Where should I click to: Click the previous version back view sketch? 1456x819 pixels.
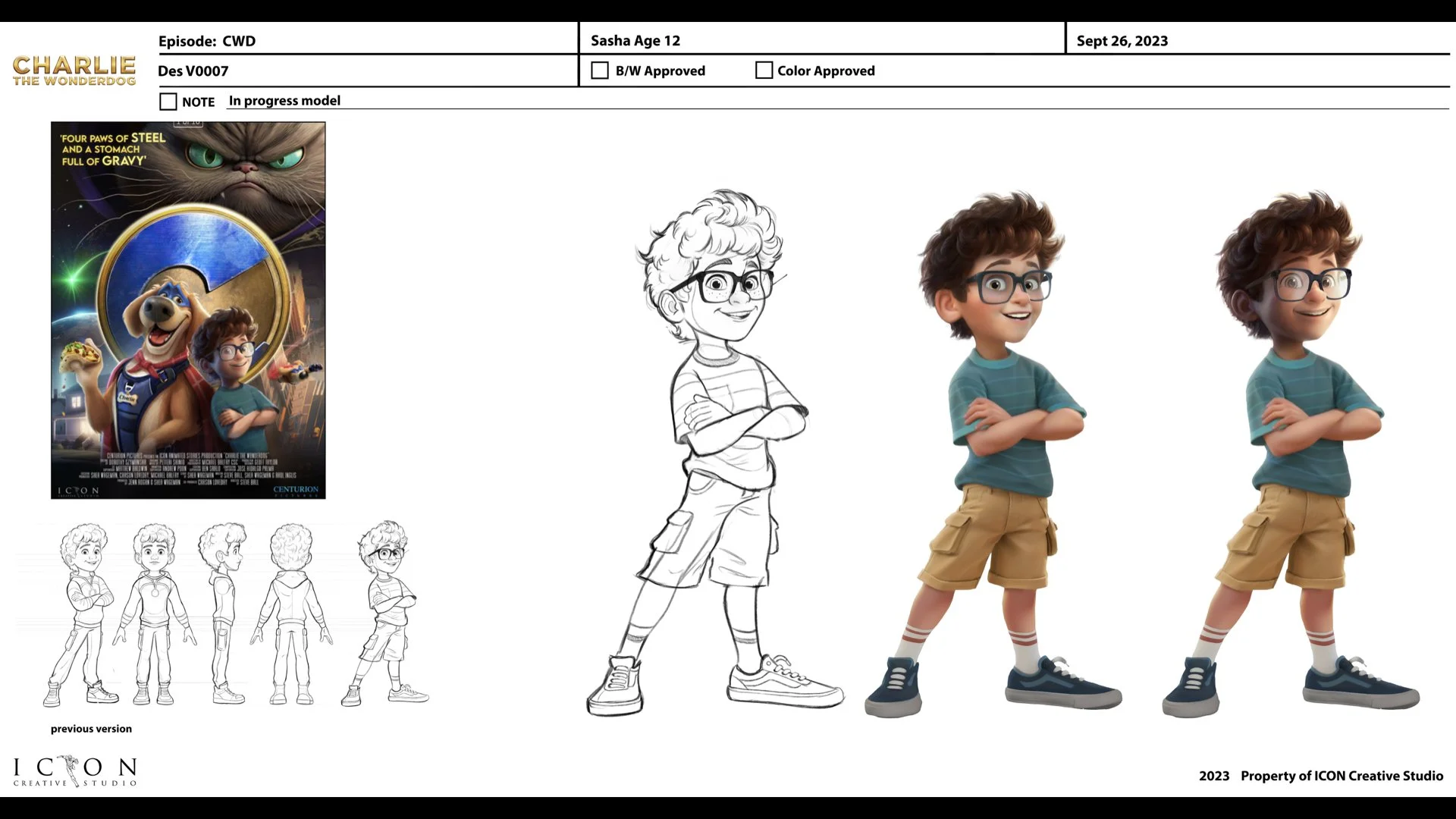tap(292, 614)
